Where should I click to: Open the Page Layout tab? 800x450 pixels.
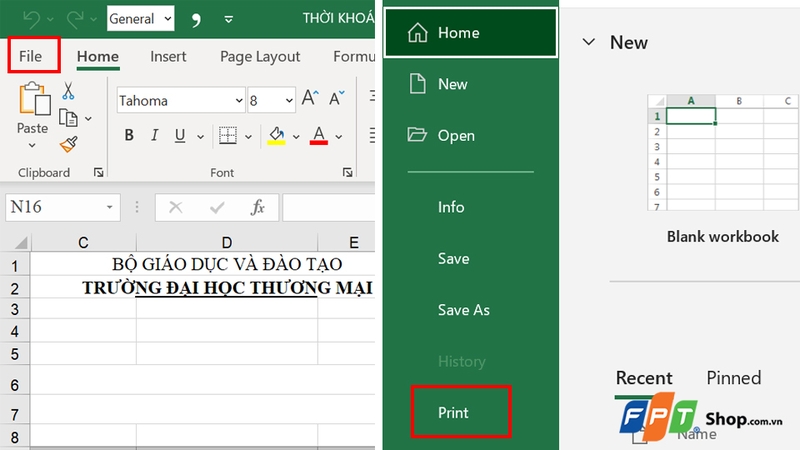pos(260,56)
